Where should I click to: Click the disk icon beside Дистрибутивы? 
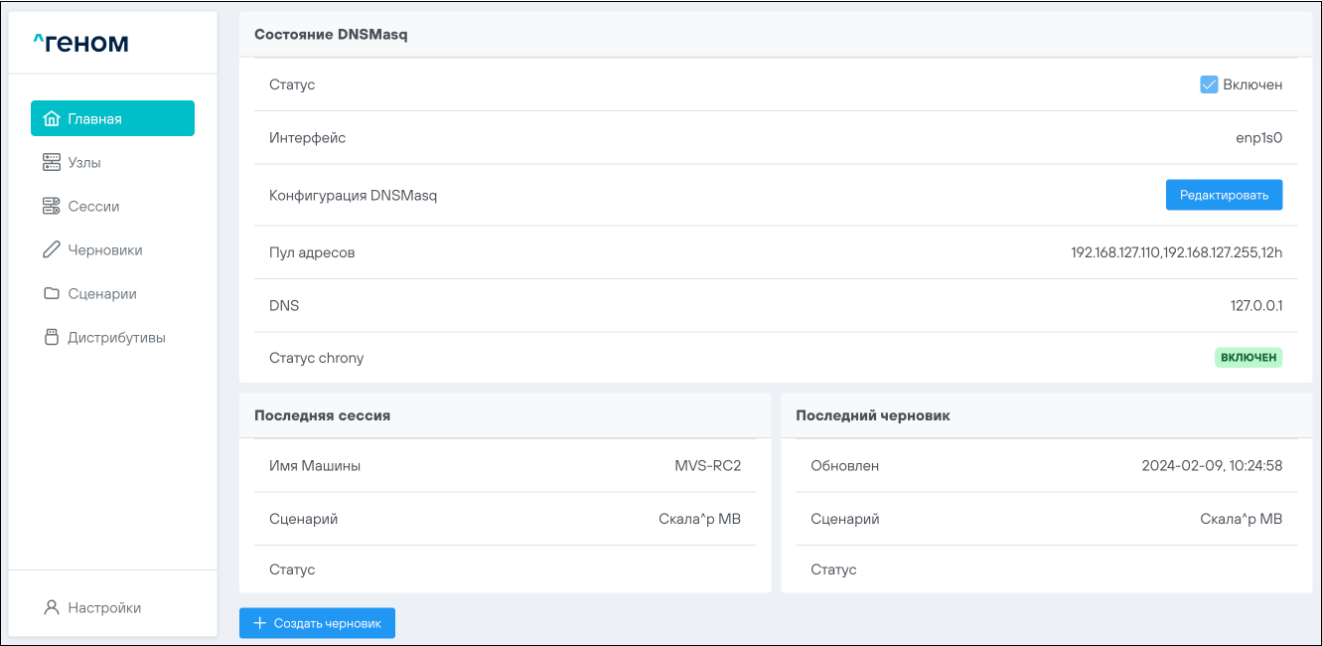tap(52, 337)
